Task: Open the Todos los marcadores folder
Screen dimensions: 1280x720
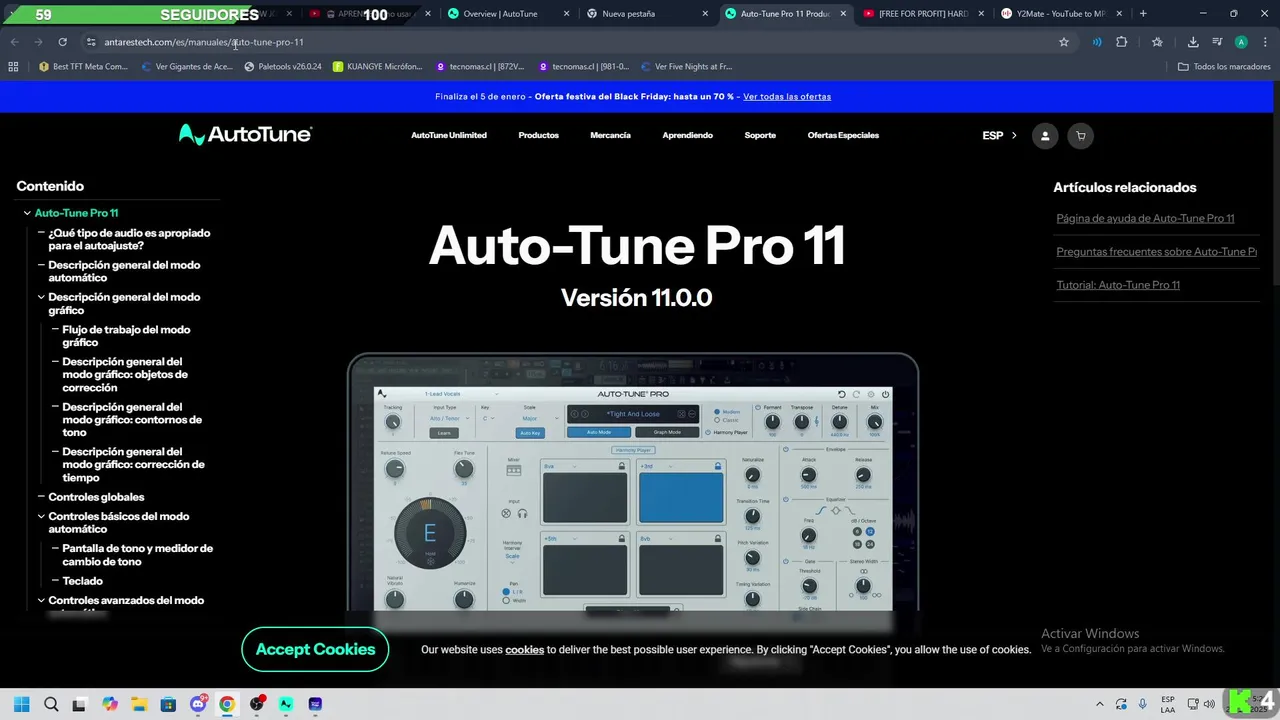Action: click(x=1224, y=67)
